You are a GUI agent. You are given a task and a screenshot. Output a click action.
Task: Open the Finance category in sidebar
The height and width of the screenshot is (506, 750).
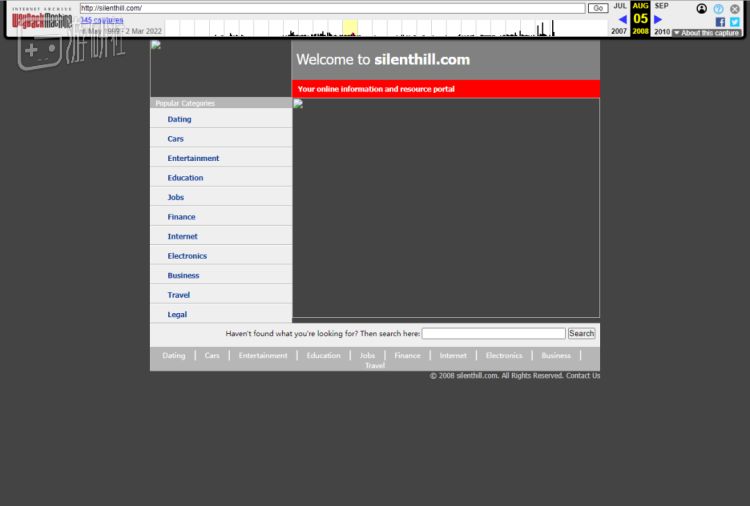[181, 217]
